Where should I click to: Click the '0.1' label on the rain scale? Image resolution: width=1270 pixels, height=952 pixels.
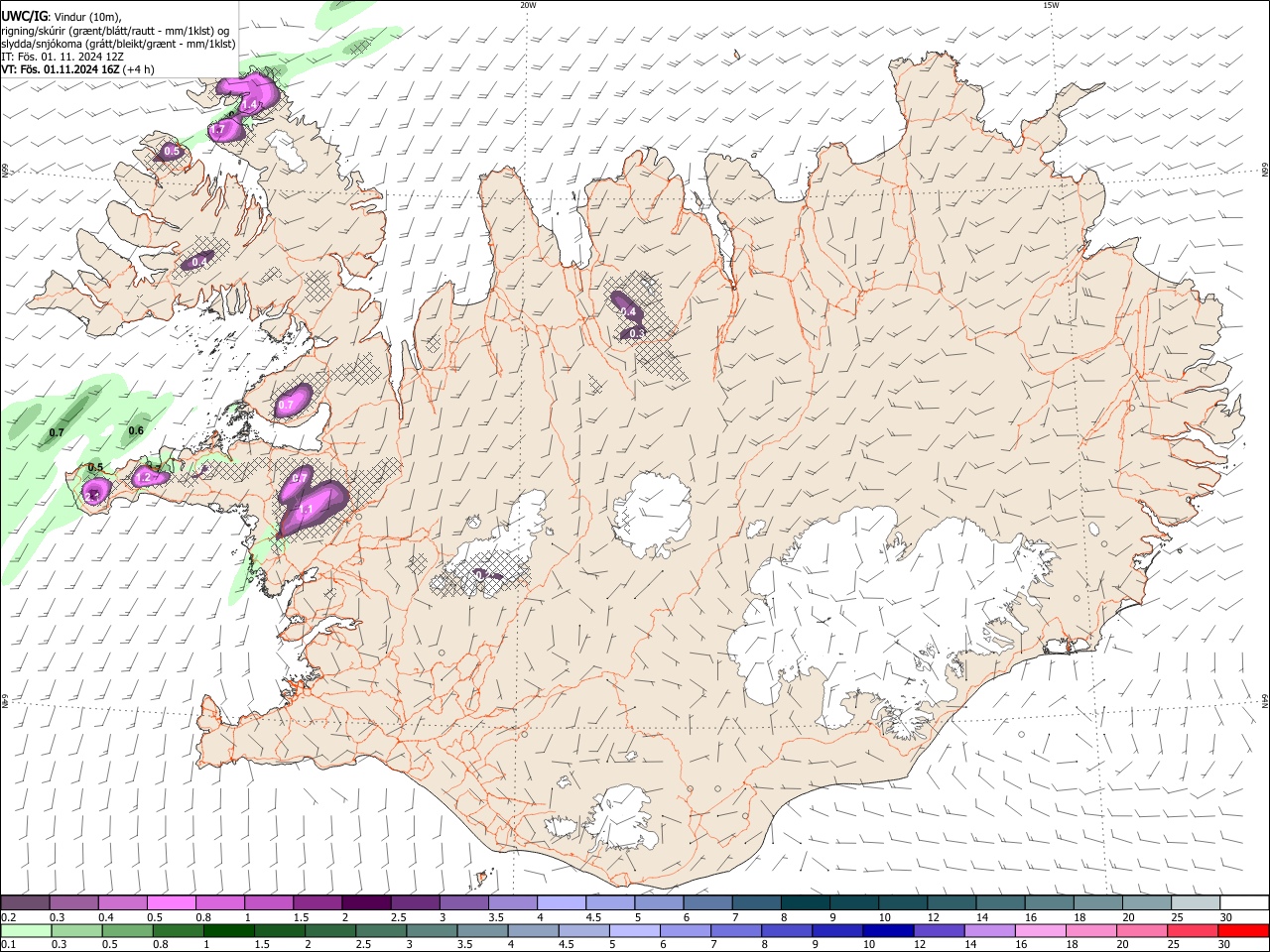pyautogui.click(x=7, y=944)
